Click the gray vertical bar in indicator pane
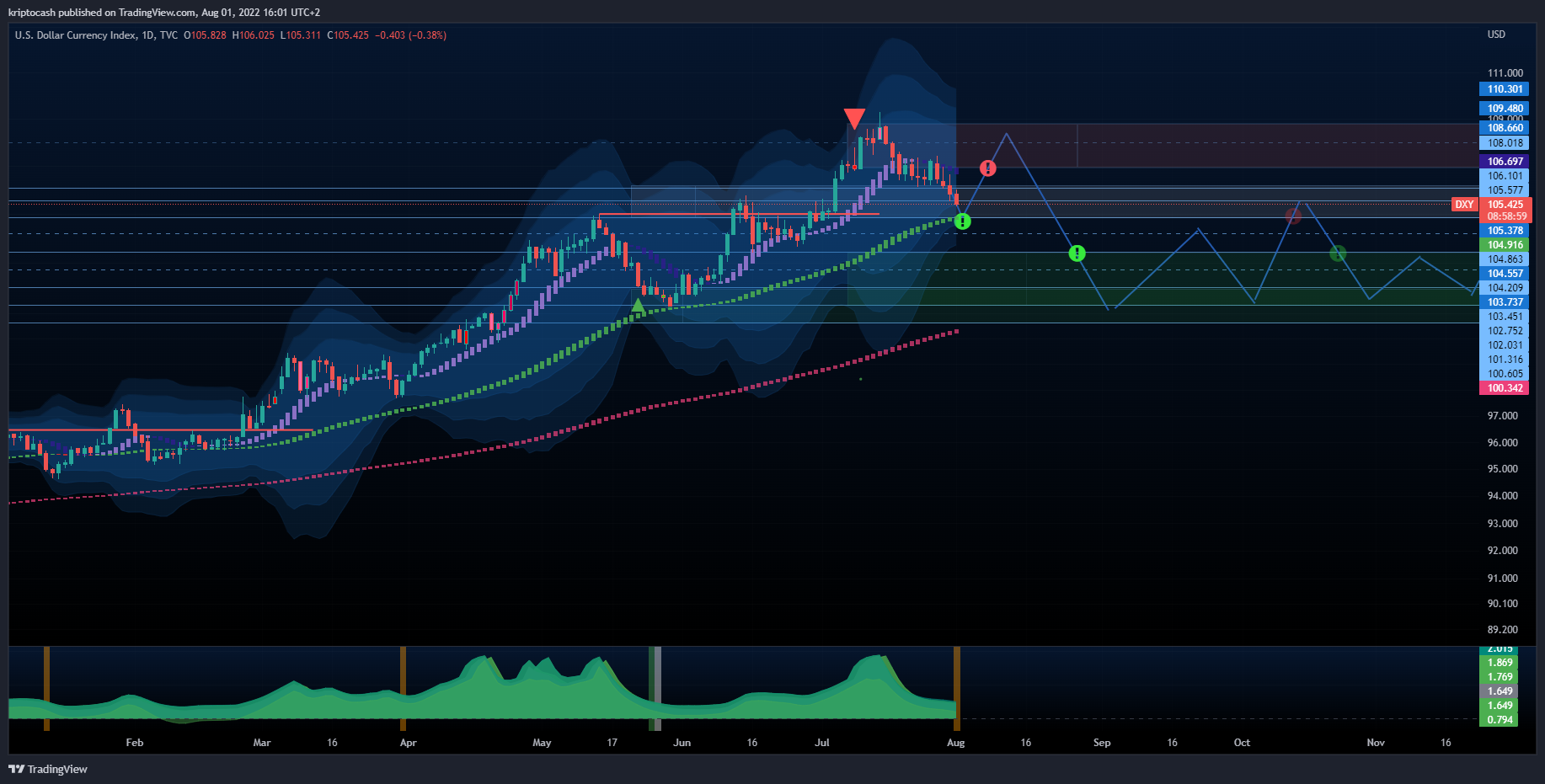The image size is (1545, 784). tap(658, 688)
